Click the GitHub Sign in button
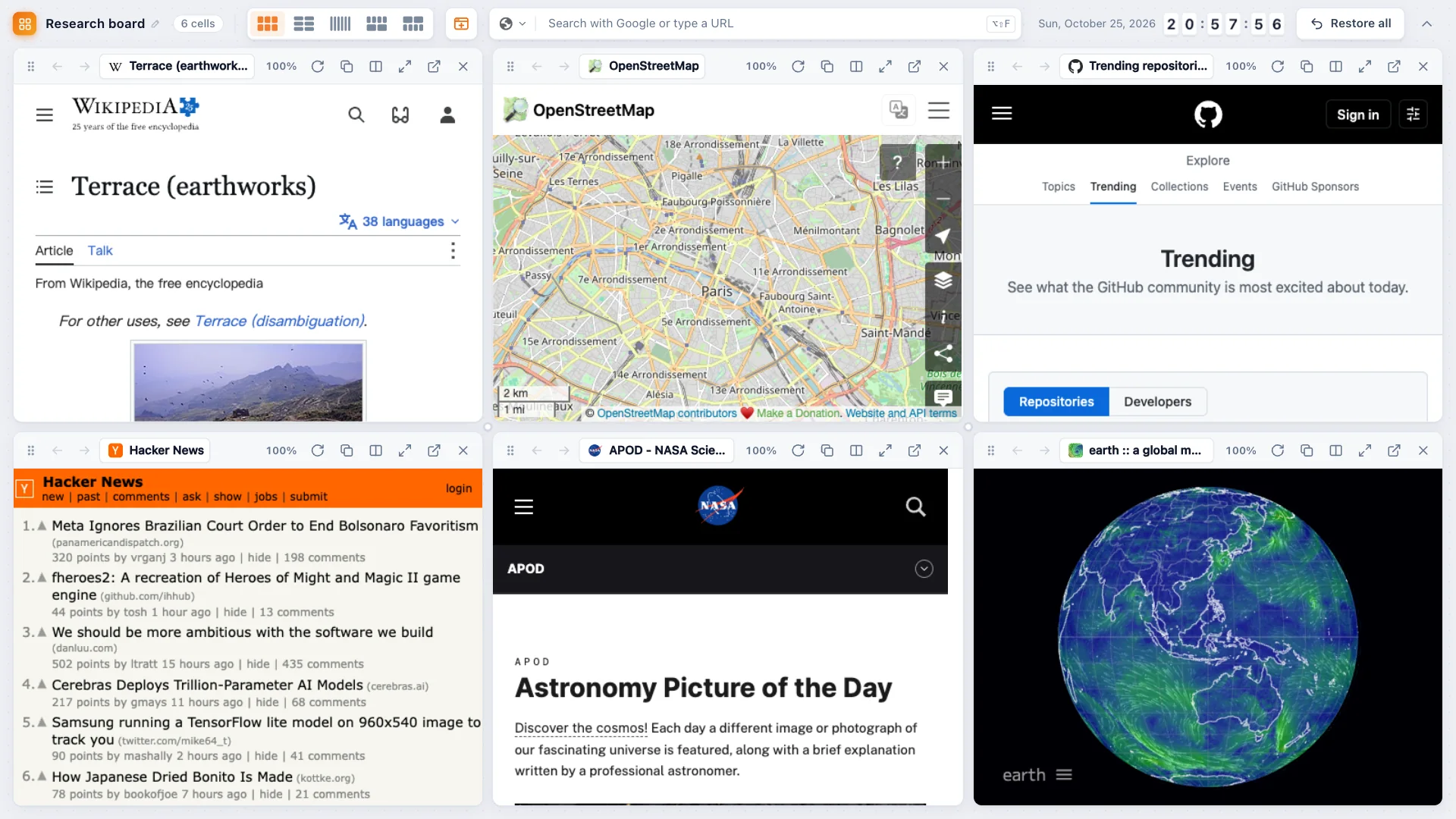This screenshot has width=1456, height=819. (x=1357, y=115)
